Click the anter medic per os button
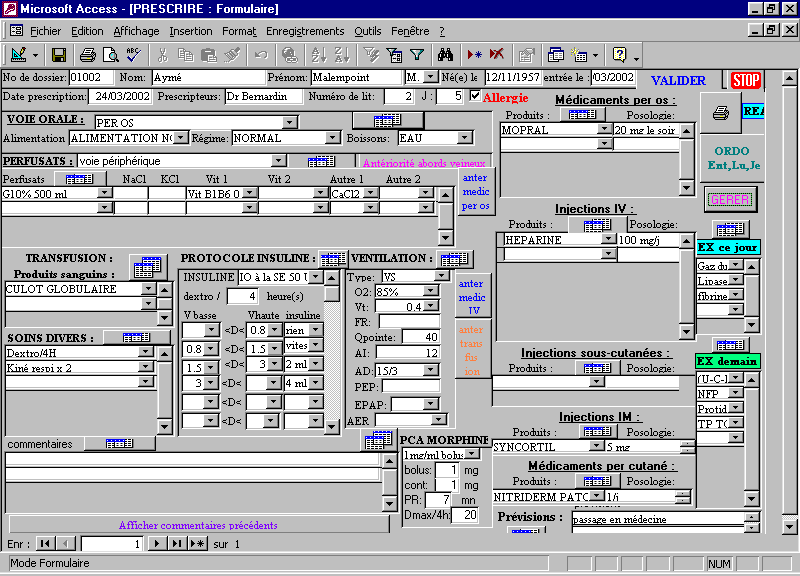Screen dimensions: 800x576 pos(476,192)
